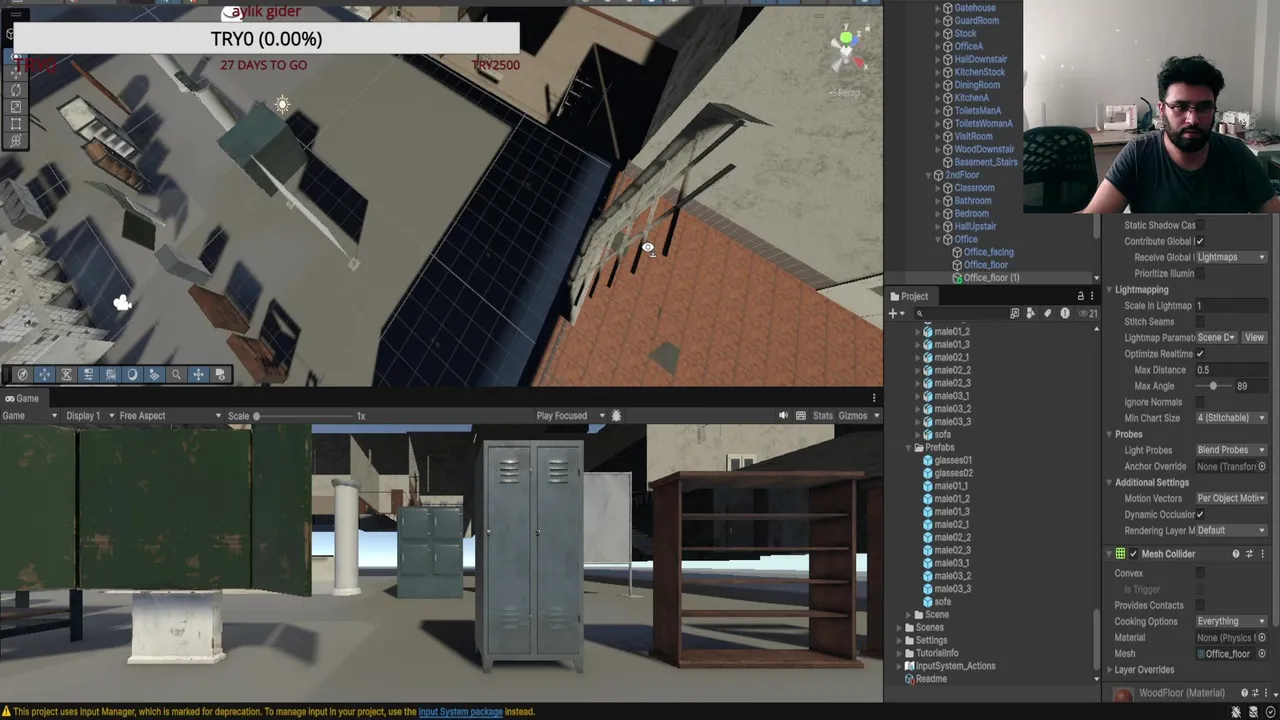Image resolution: width=1280 pixels, height=720 pixels.
Task: Click the bug icon in Game view toolbar
Action: click(616, 416)
